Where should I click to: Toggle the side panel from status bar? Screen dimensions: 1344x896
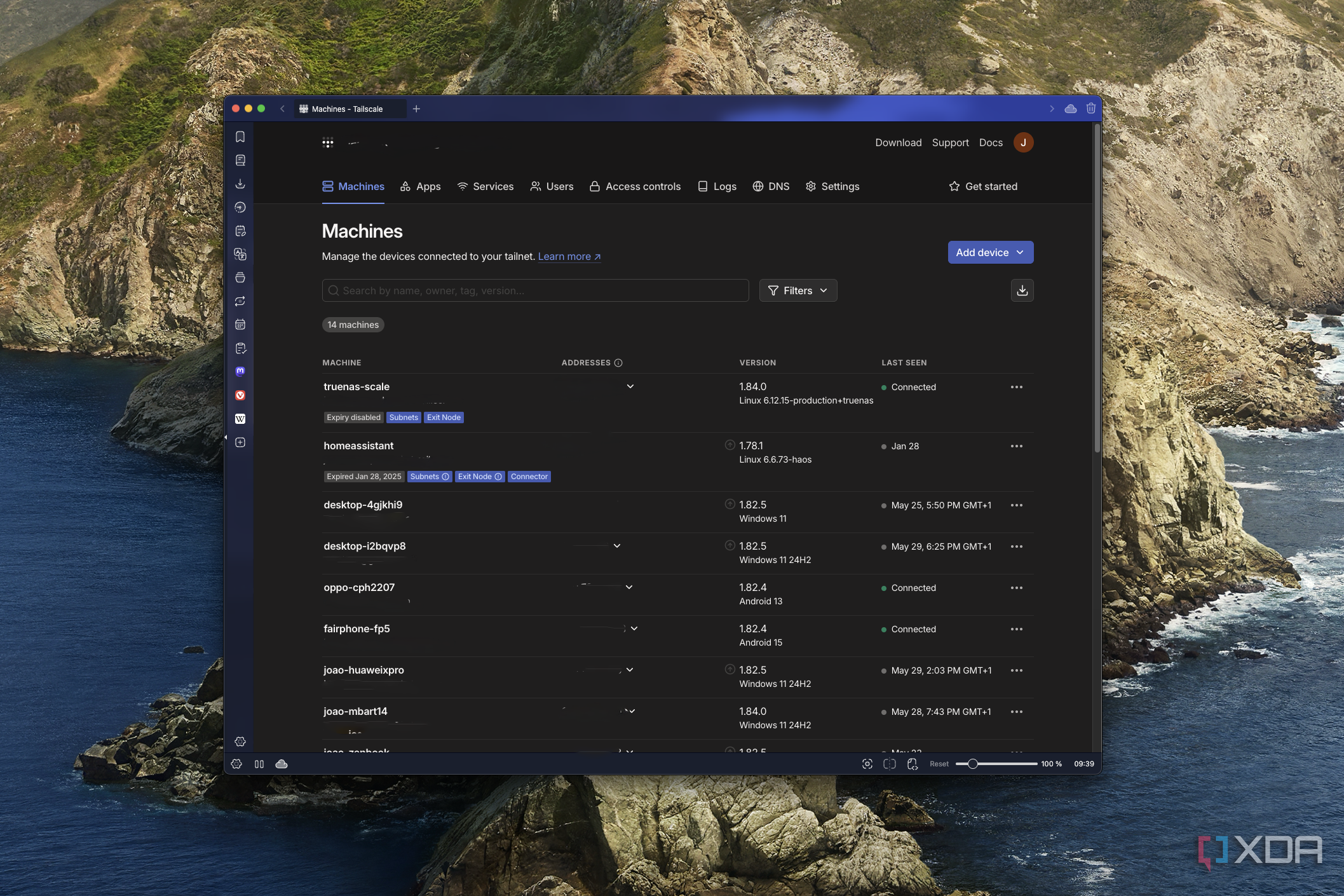click(259, 764)
